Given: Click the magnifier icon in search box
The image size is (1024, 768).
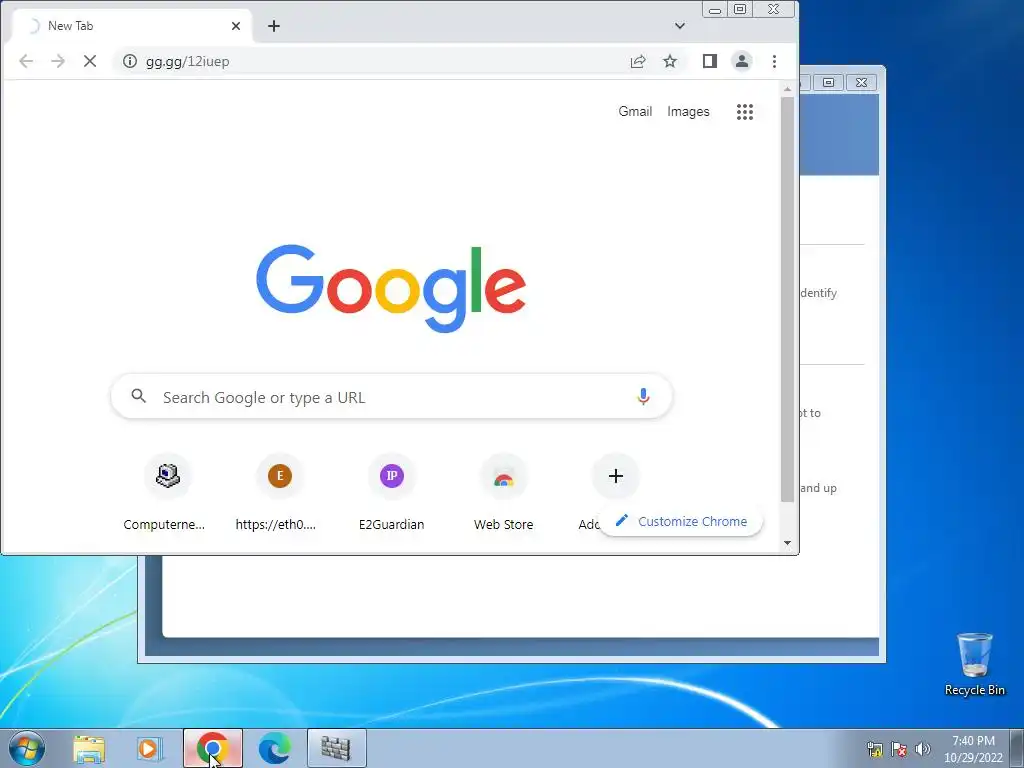Looking at the screenshot, I should click(x=138, y=396).
